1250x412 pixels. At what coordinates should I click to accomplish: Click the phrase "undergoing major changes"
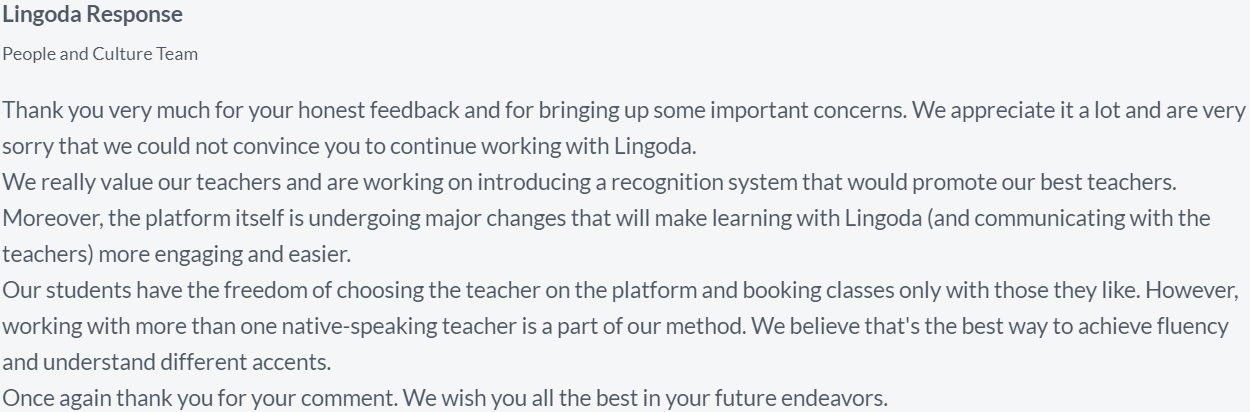pyautogui.click(x=411, y=218)
